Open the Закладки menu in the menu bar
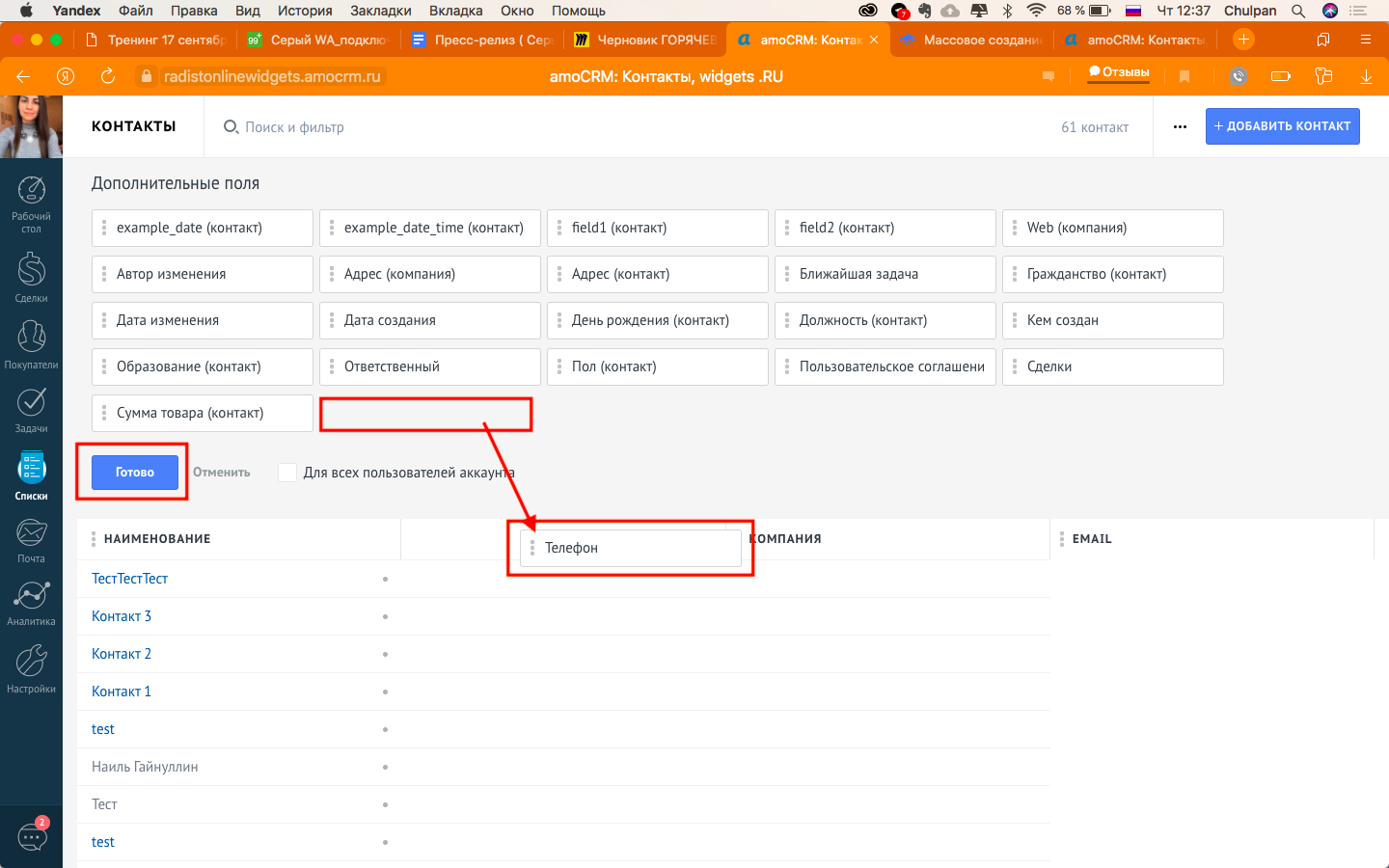1389x868 pixels. pyautogui.click(x=381, y=11)
